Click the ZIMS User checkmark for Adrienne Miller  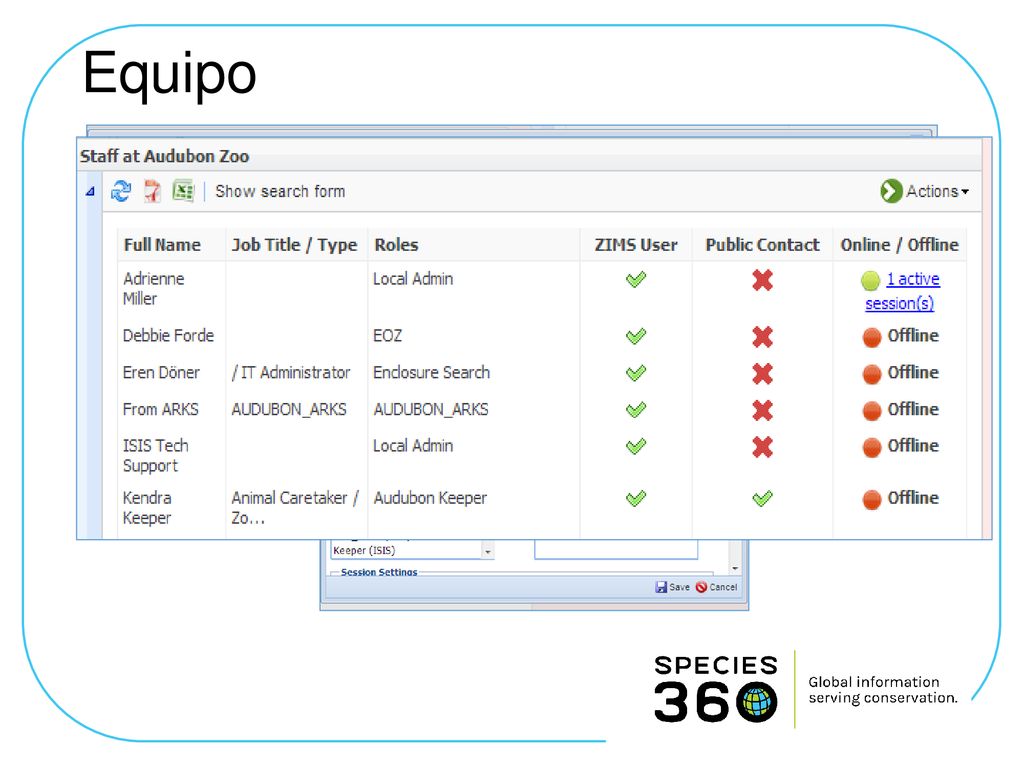pyautogui.click(x=636, y=280)
